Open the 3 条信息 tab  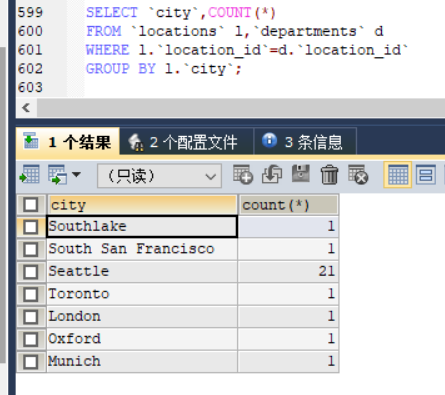click(305, 142)
